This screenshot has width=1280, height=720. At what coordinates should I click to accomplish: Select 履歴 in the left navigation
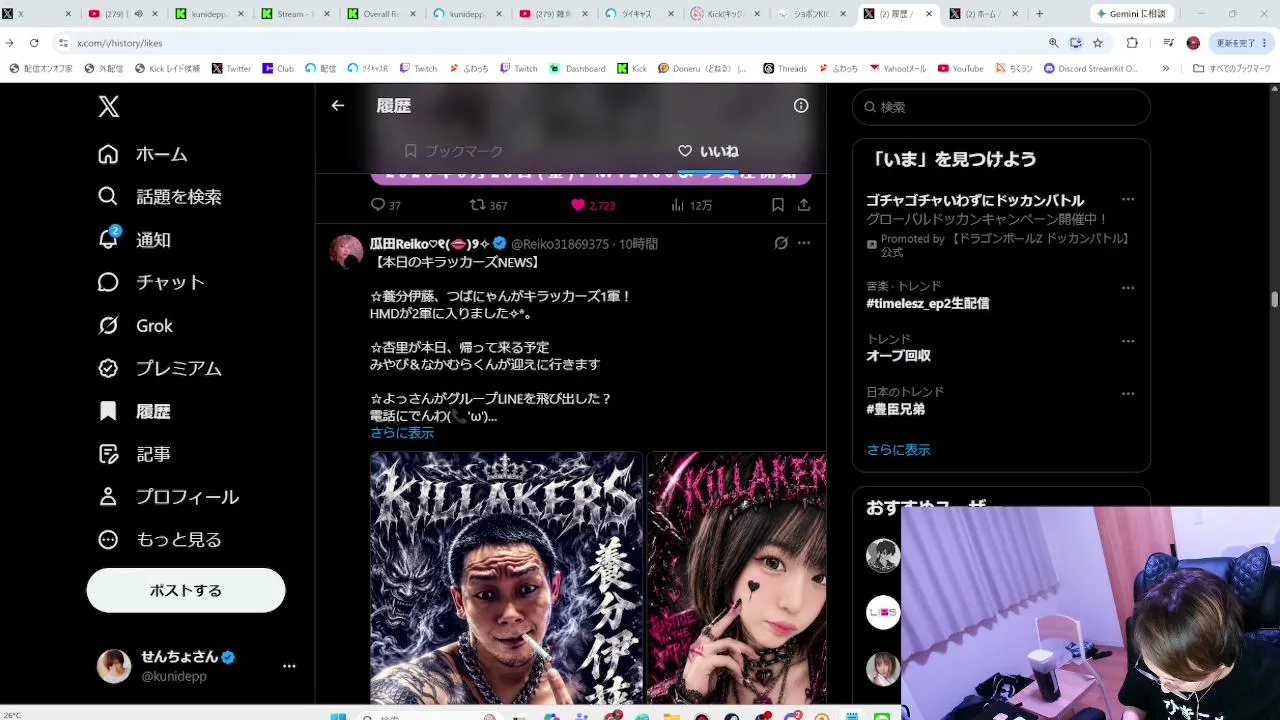coord(133,411)
